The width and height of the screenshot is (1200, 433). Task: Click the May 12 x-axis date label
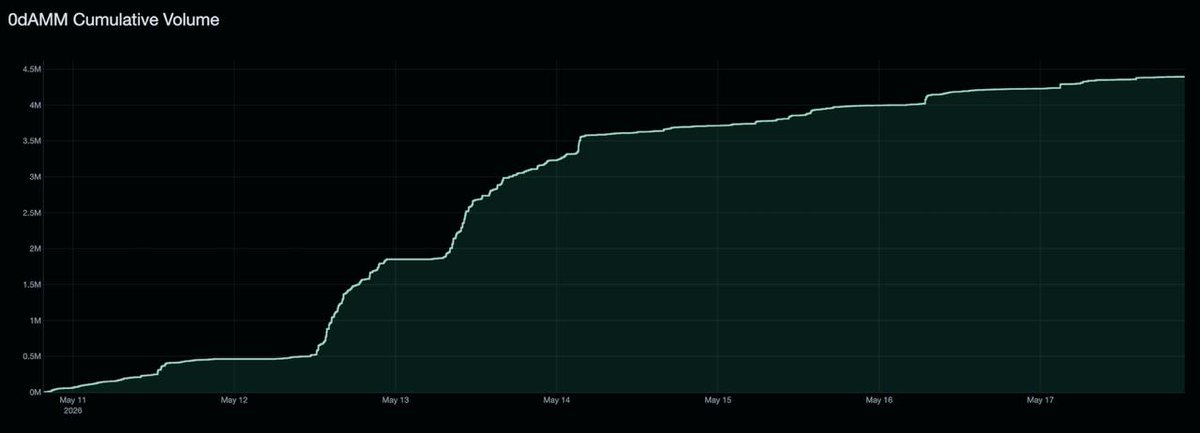coord(234,401)
